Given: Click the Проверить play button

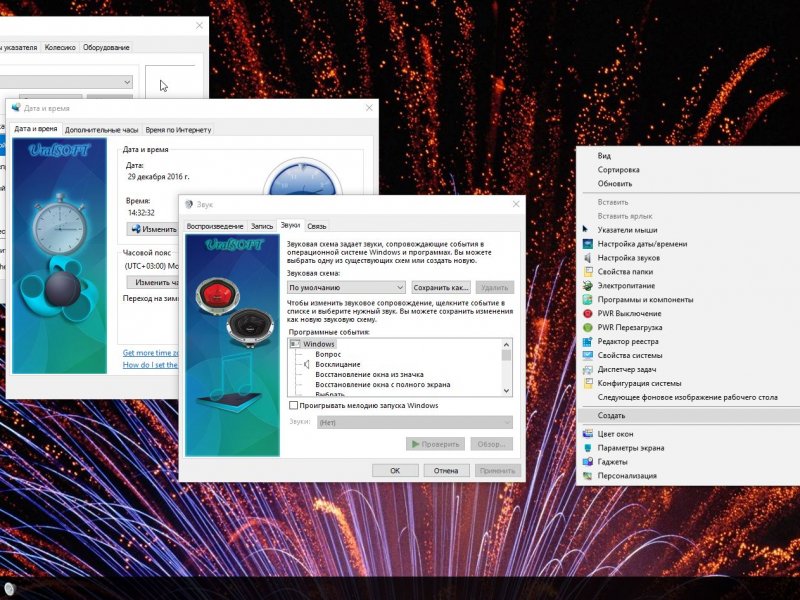Looking at the screenshot, I should (435, 444).
